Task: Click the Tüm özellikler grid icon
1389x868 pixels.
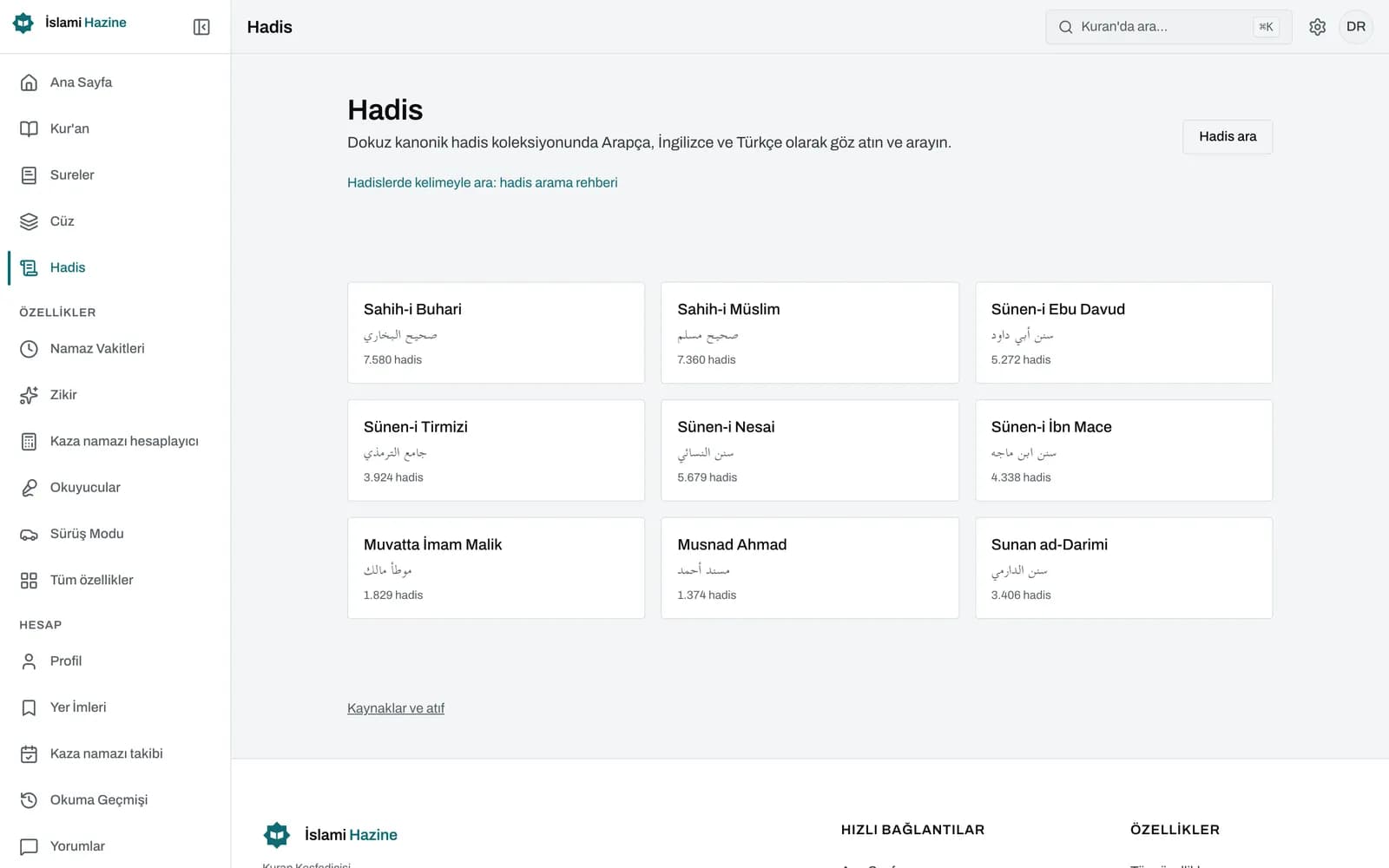Action: pyautogui.click(x=29, y=580)
